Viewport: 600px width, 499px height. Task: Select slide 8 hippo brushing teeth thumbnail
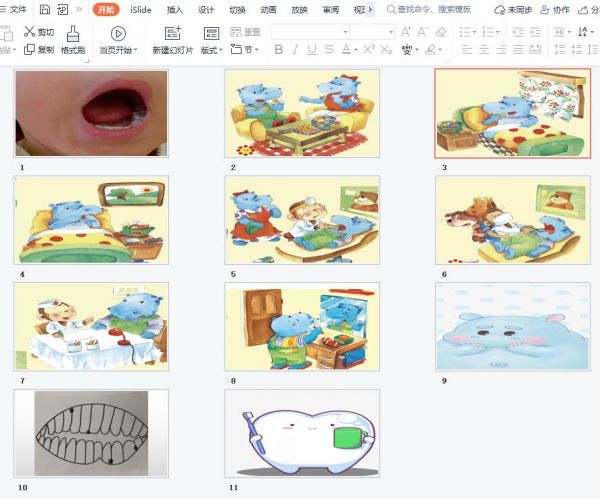click(302, 327)
